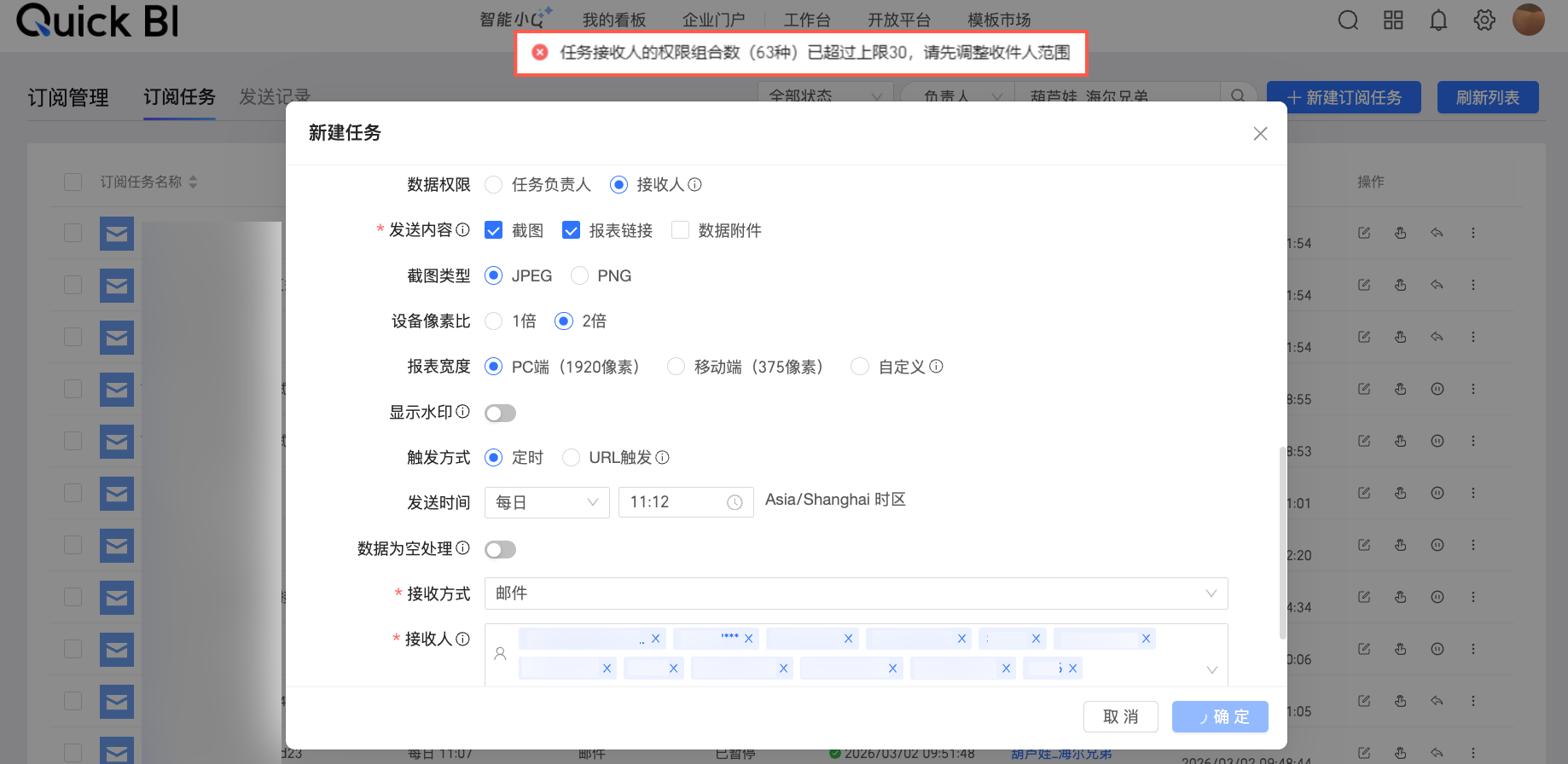
Task: Open the 接收方式 dropdown showing 邮件
Action: (856, 593)
